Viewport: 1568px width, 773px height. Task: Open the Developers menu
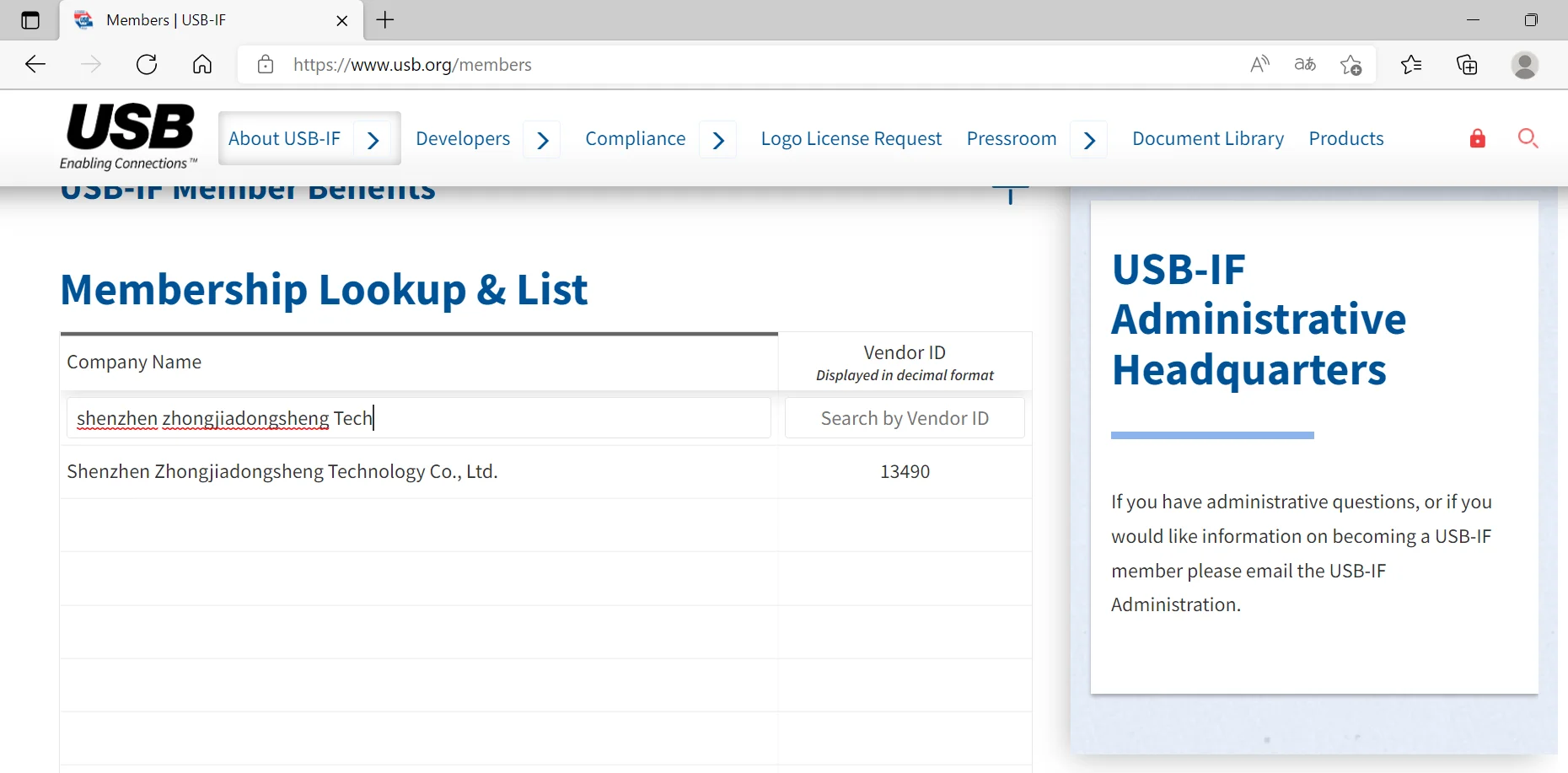tap(463, 138)
